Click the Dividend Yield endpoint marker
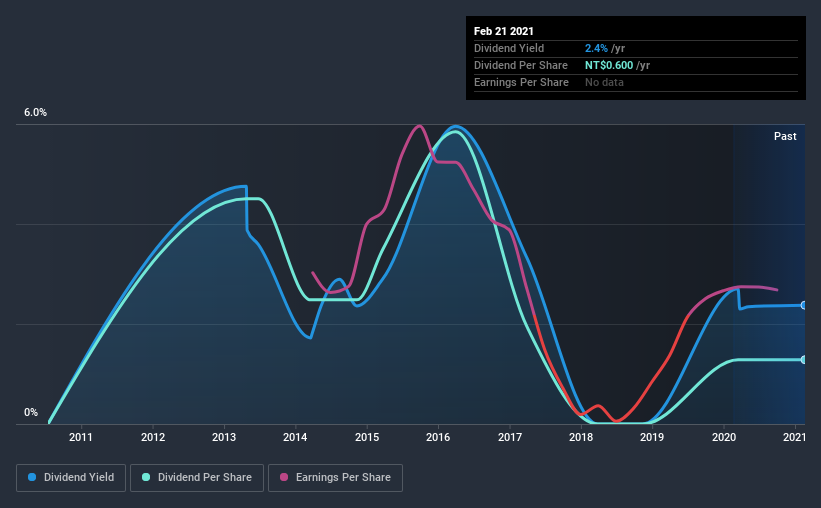This screenshot has height=508, width=821. click(803, 305)
